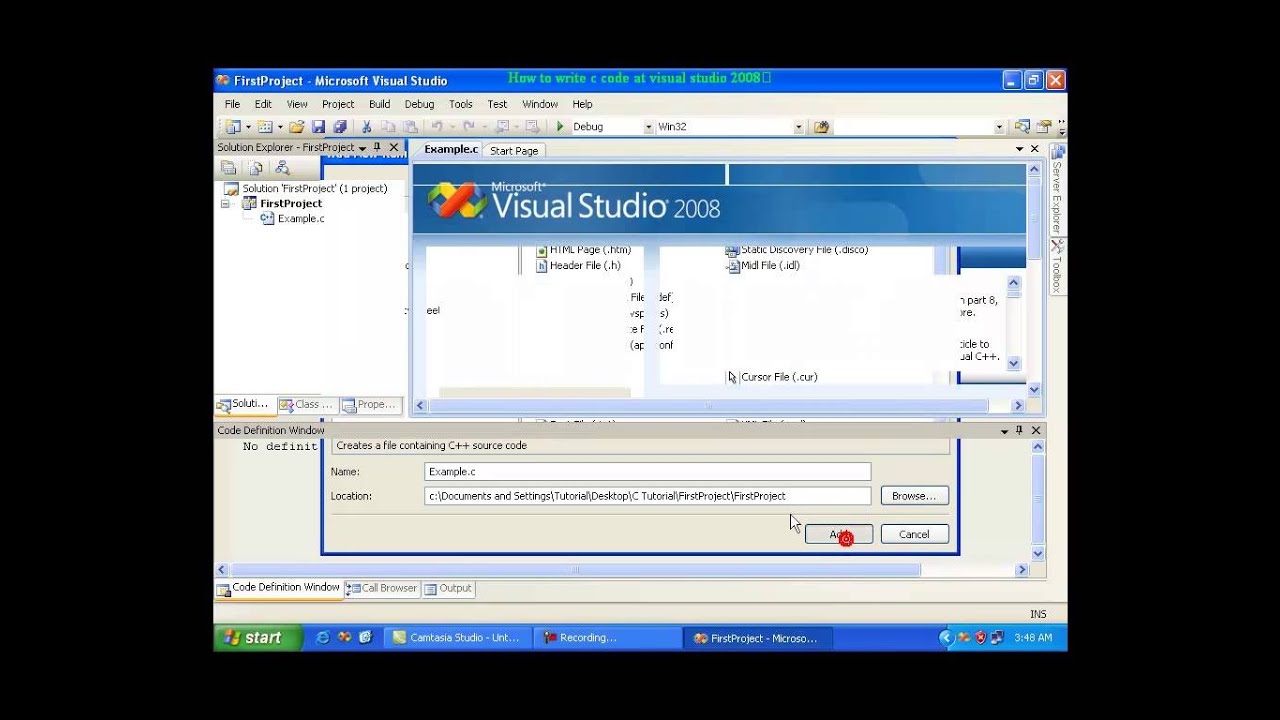Click the Name field containing Example.c
Screen dimensions: 1280x720
(x=647, y=471)
